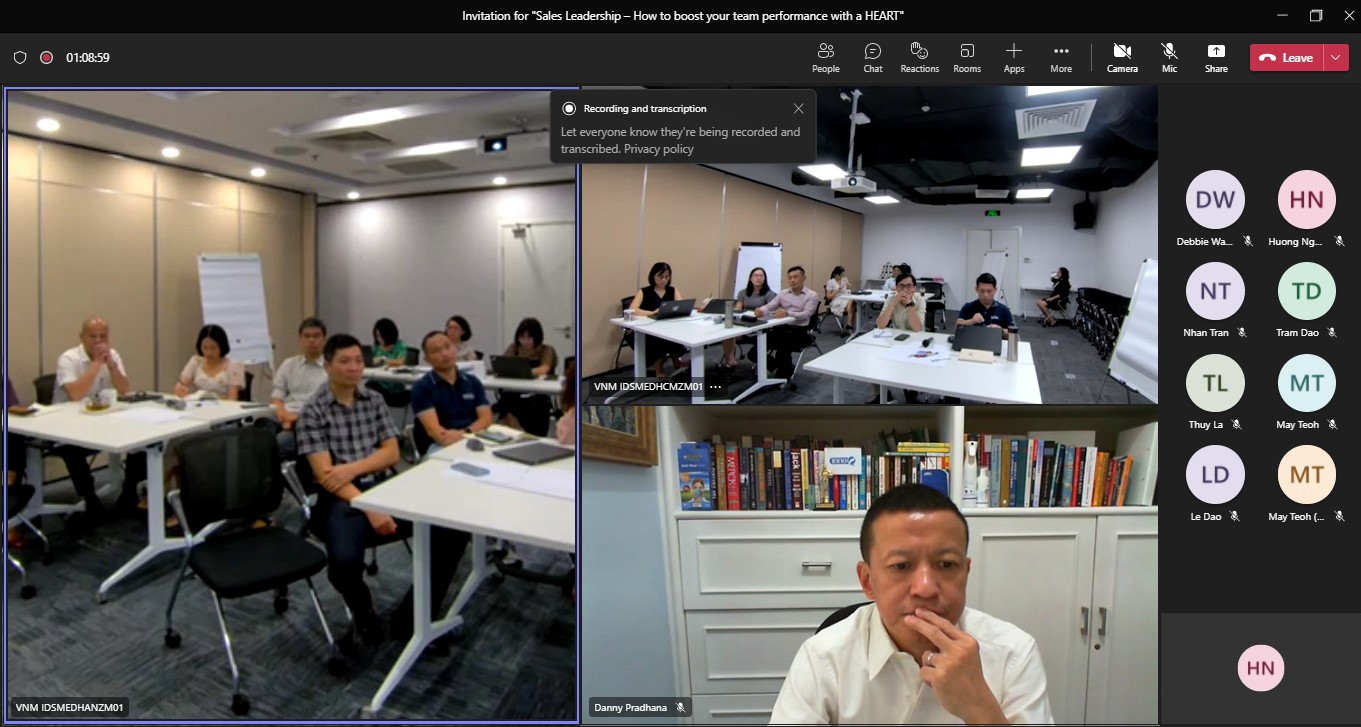Select the green May Teoh avatar

coord(1307,383)
